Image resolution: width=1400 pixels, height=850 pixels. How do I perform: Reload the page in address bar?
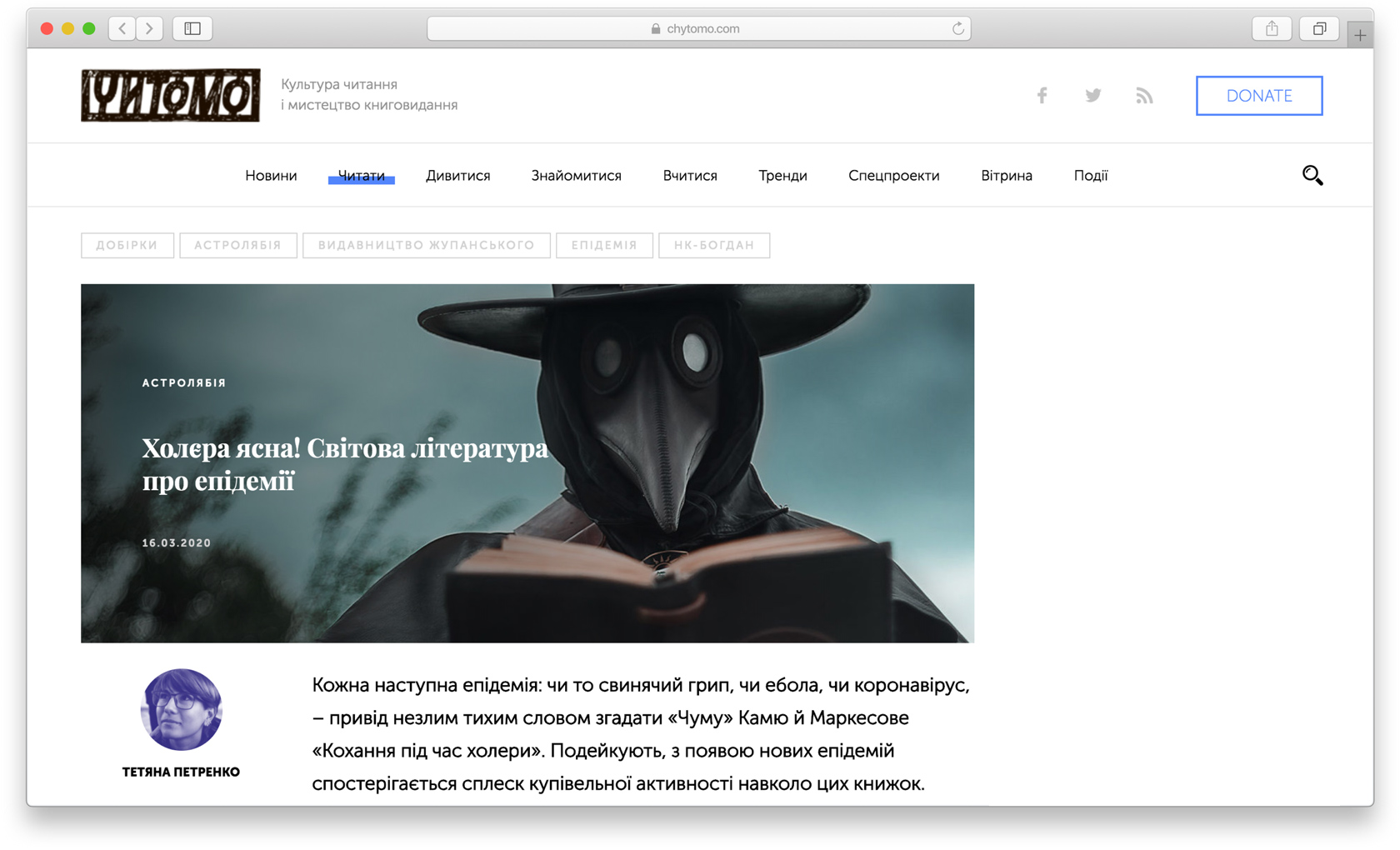click(957, 28)
